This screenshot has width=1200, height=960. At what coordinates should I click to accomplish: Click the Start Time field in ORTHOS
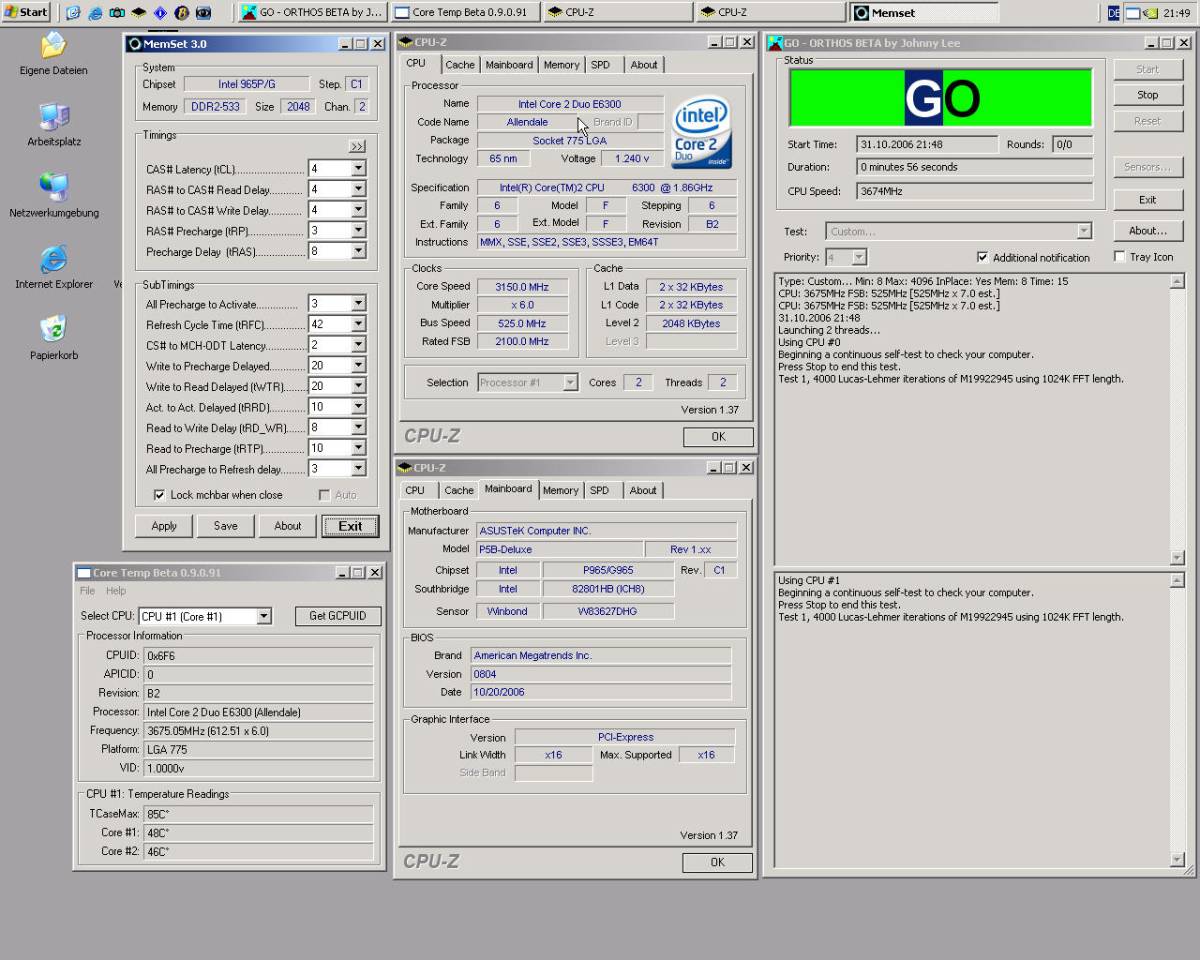[x=927, y=145]
